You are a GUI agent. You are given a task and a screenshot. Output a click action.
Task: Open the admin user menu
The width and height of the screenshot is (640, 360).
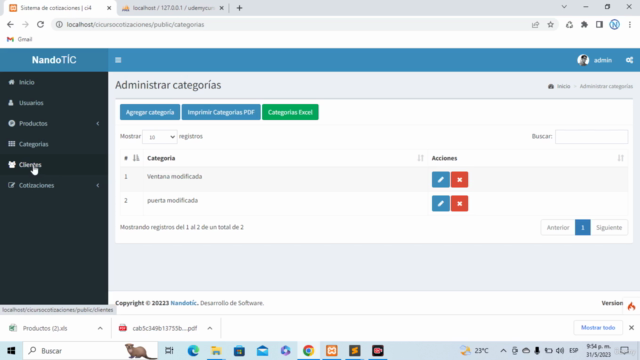click(x=595, y=60)
